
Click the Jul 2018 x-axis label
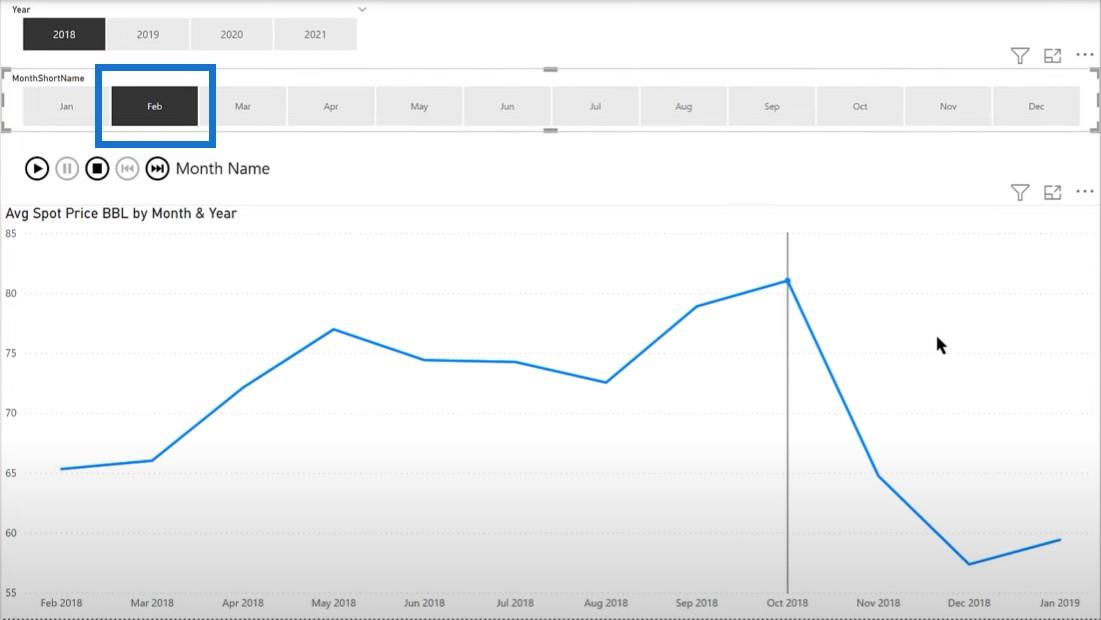[x=515, y=602]
